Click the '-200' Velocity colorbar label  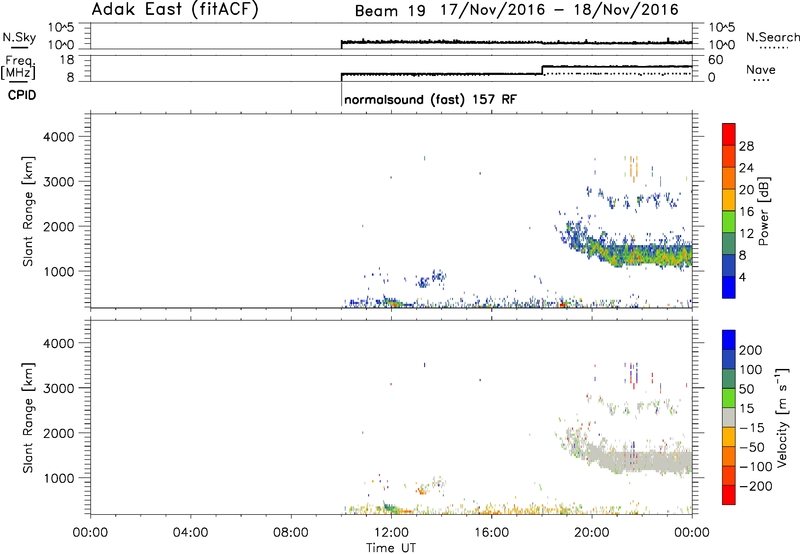coord(754,486)
